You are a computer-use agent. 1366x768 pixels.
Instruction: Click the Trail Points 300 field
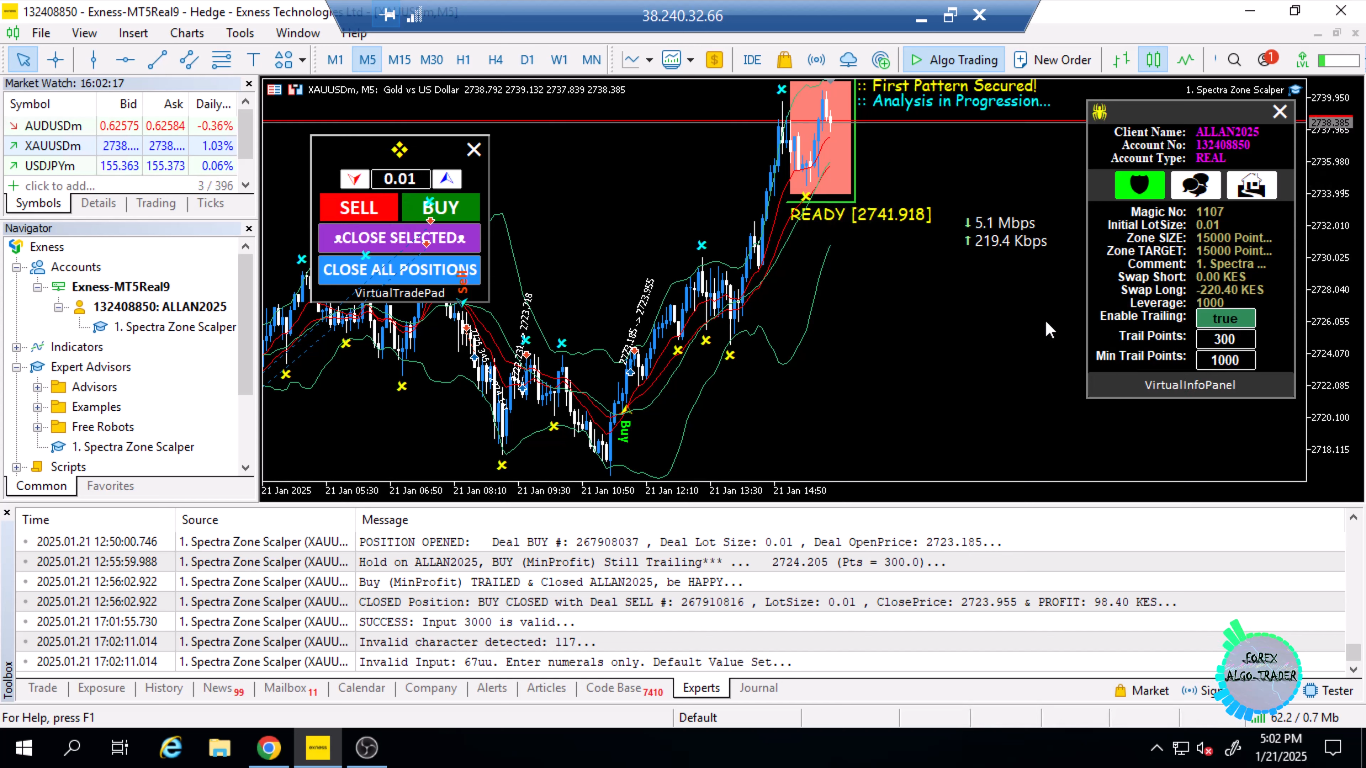tap(1225, 339)
